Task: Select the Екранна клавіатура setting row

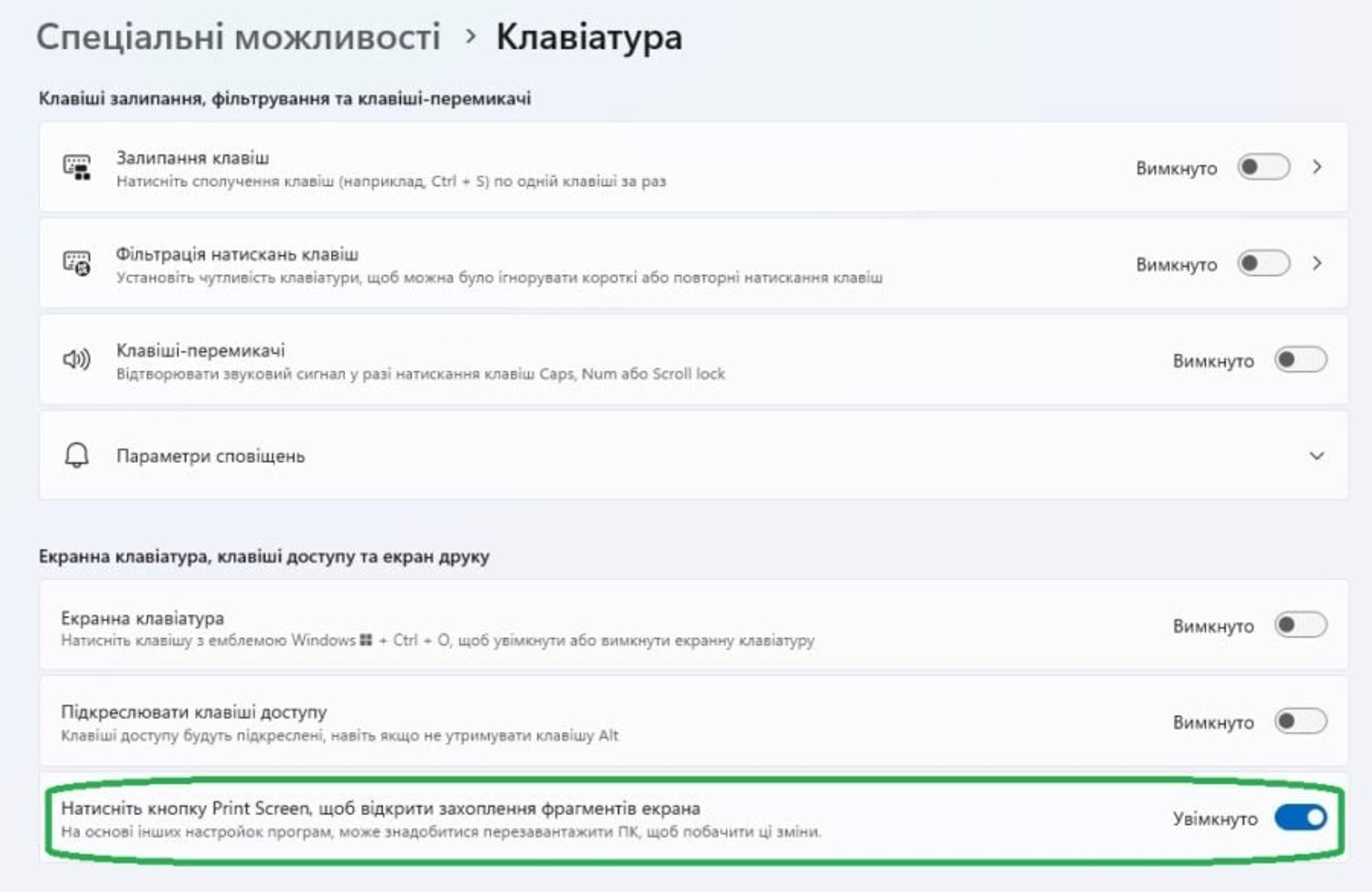Action: pyautogui.click(x=693, y=625)
